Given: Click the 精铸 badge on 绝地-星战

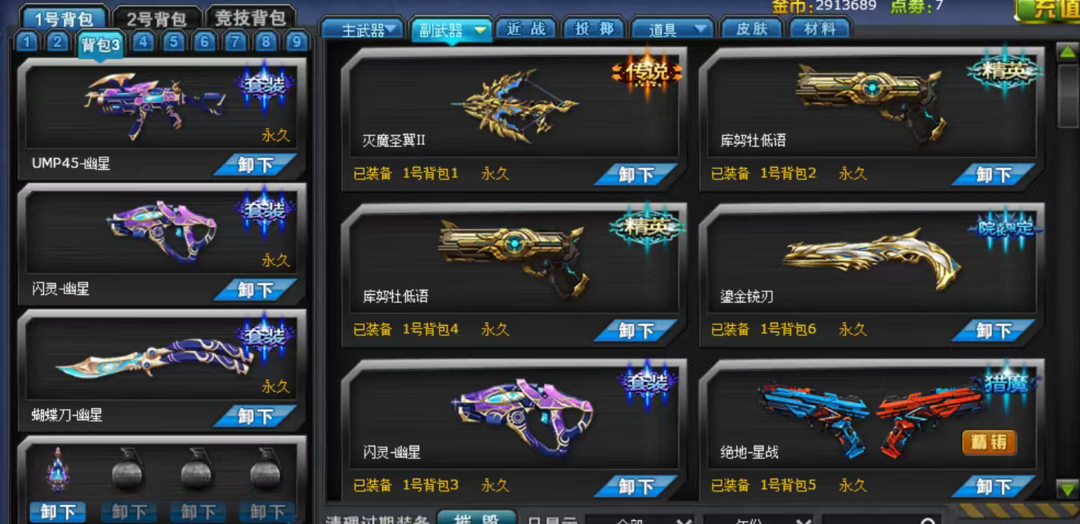Looking at the screenshot, I should (x=989, y=442).
